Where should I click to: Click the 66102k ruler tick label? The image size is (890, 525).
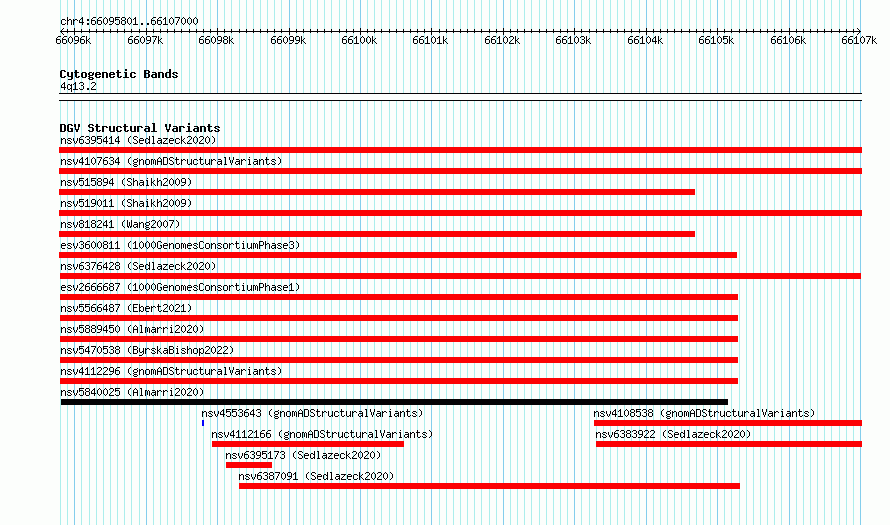pyautogui.click(x=502, y=40)
